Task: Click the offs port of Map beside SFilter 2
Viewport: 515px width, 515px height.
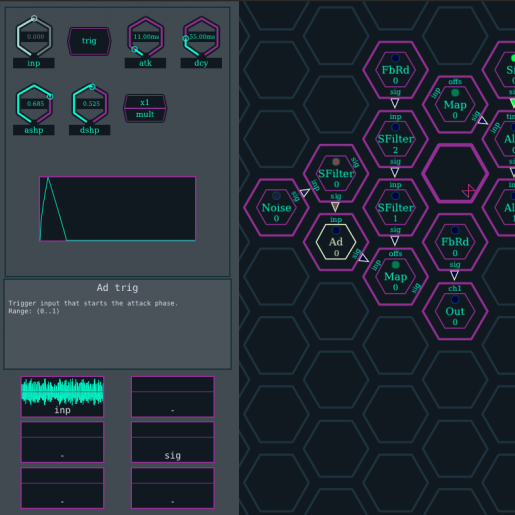Action: point(455,82)
